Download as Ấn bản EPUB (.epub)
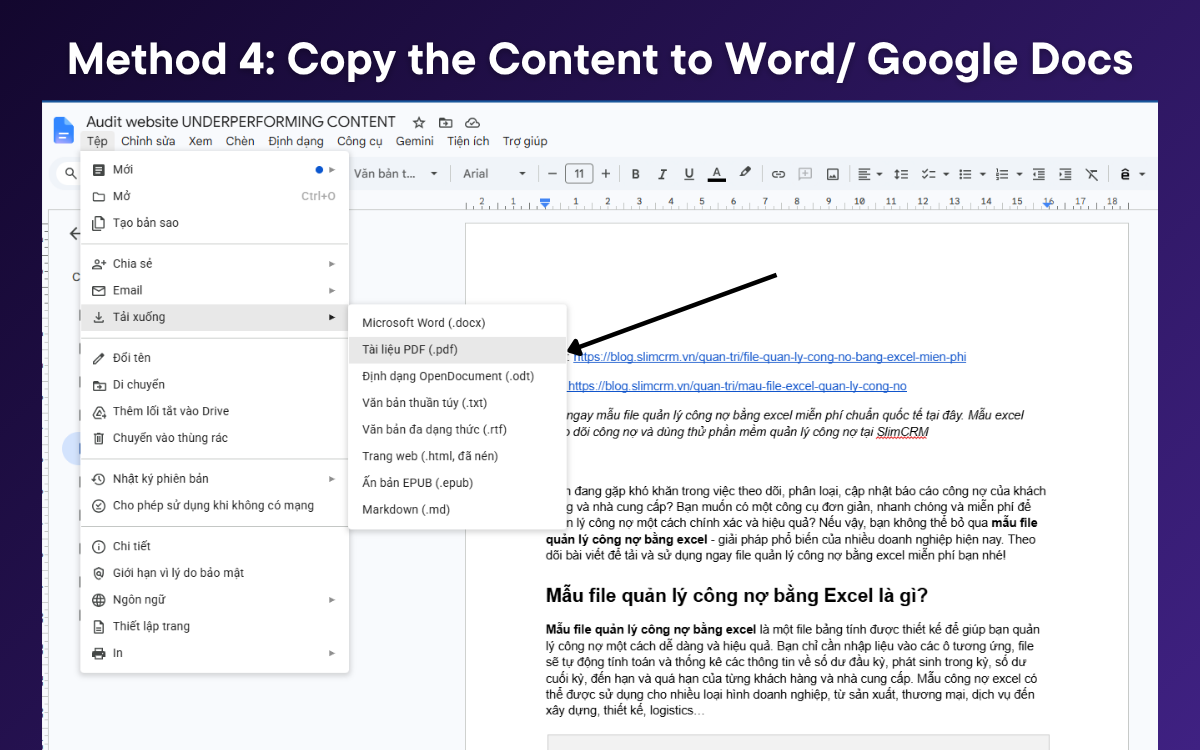The width and height of the screenshot is (1200, 750). click(x=457, y=483)
